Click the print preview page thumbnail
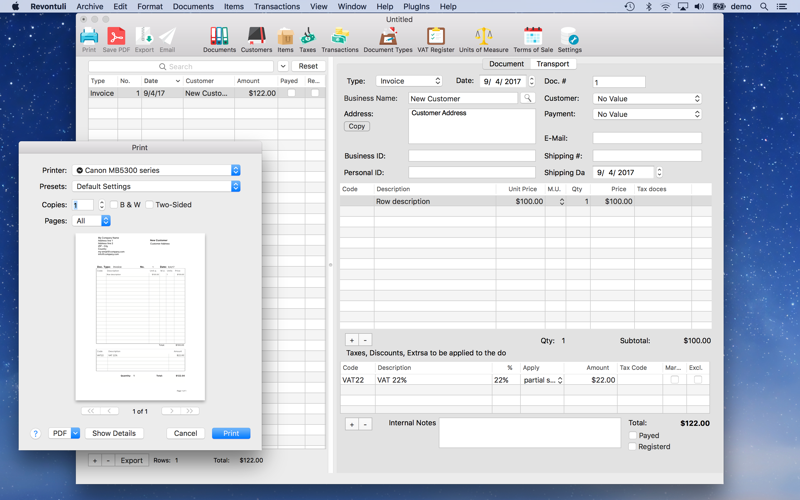 [x=140, y=316]
